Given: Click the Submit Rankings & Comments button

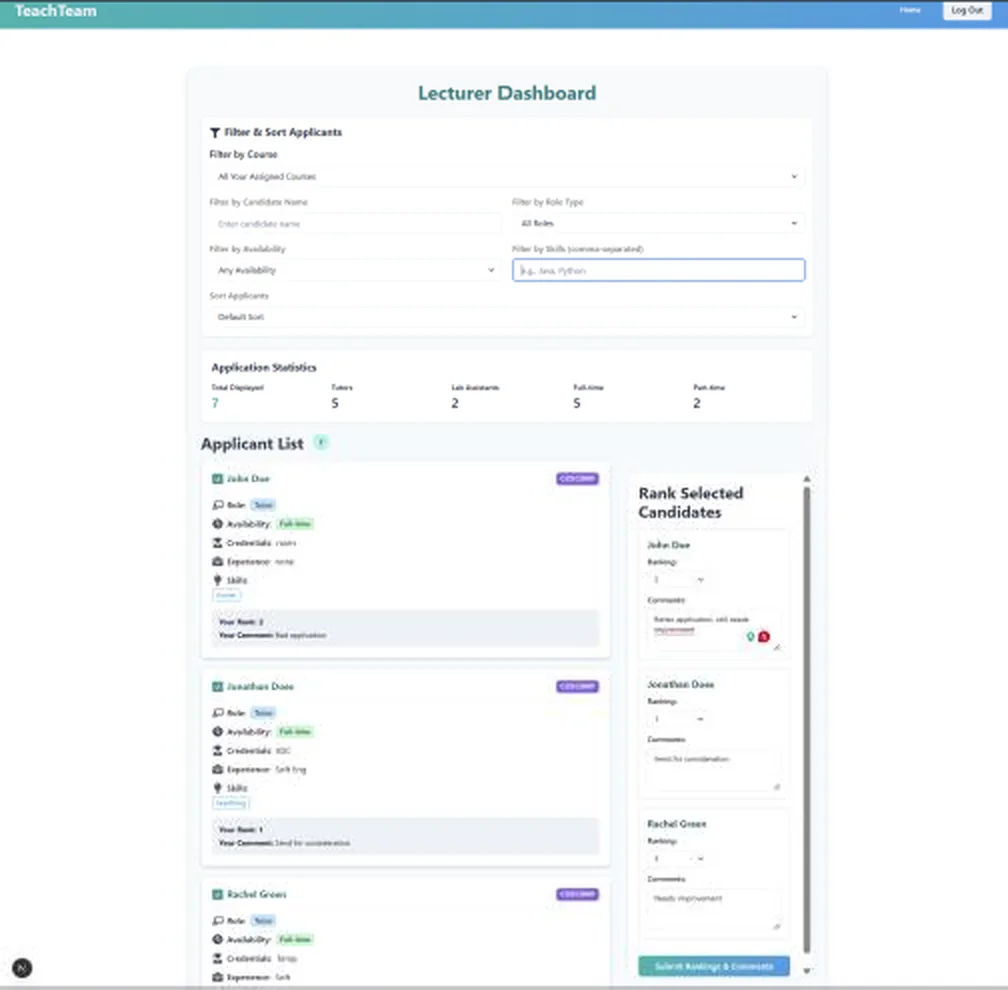Looking at the screenshot, I should 714,966.
